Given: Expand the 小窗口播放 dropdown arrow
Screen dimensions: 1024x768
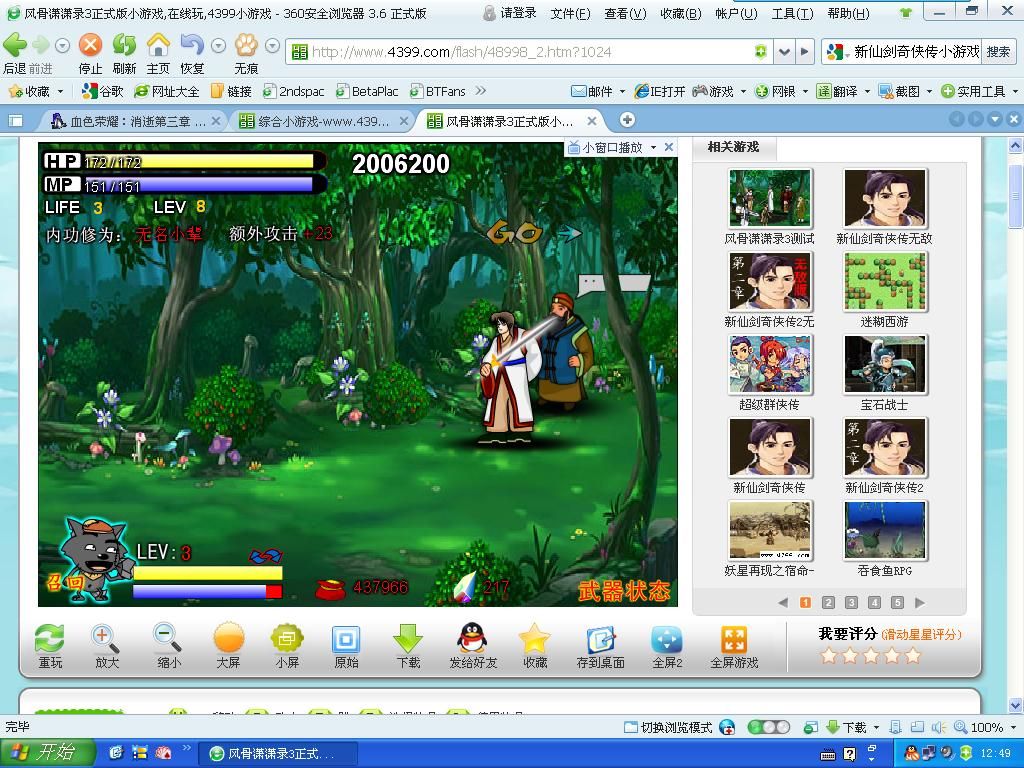Looking at the screenshot, I should pyautogui.click(x=653, y=148).
